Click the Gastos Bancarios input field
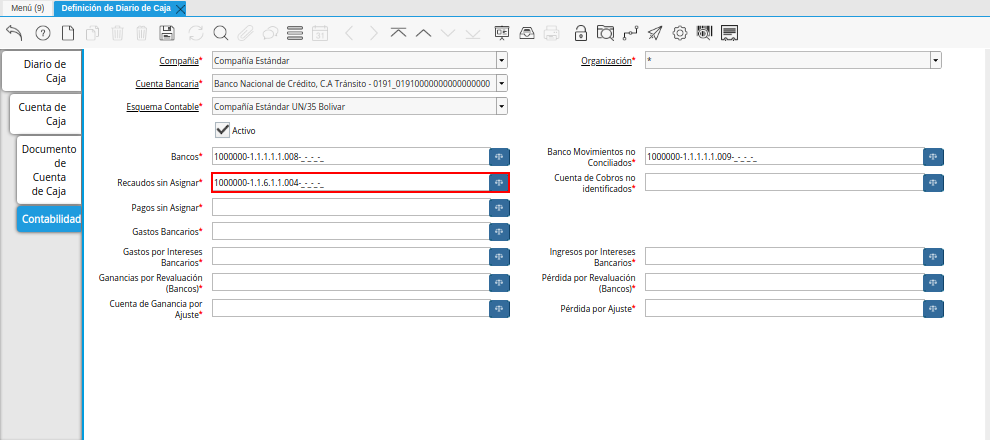 click(x=349, y=232)
